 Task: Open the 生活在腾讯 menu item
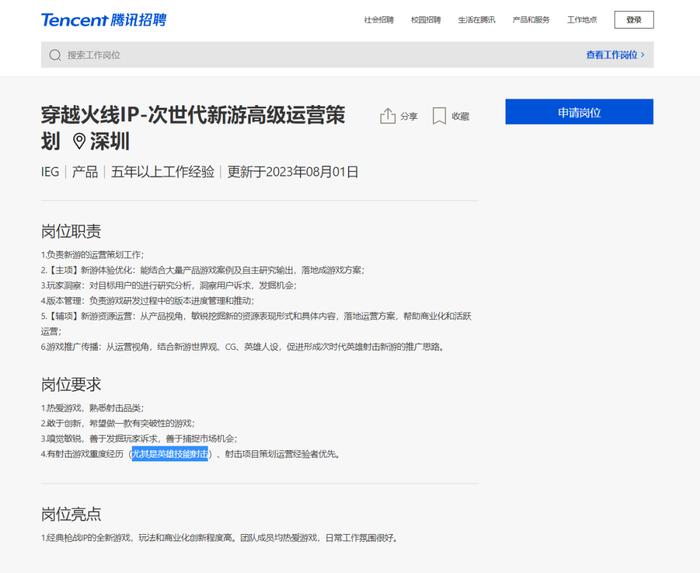(476, 20)
